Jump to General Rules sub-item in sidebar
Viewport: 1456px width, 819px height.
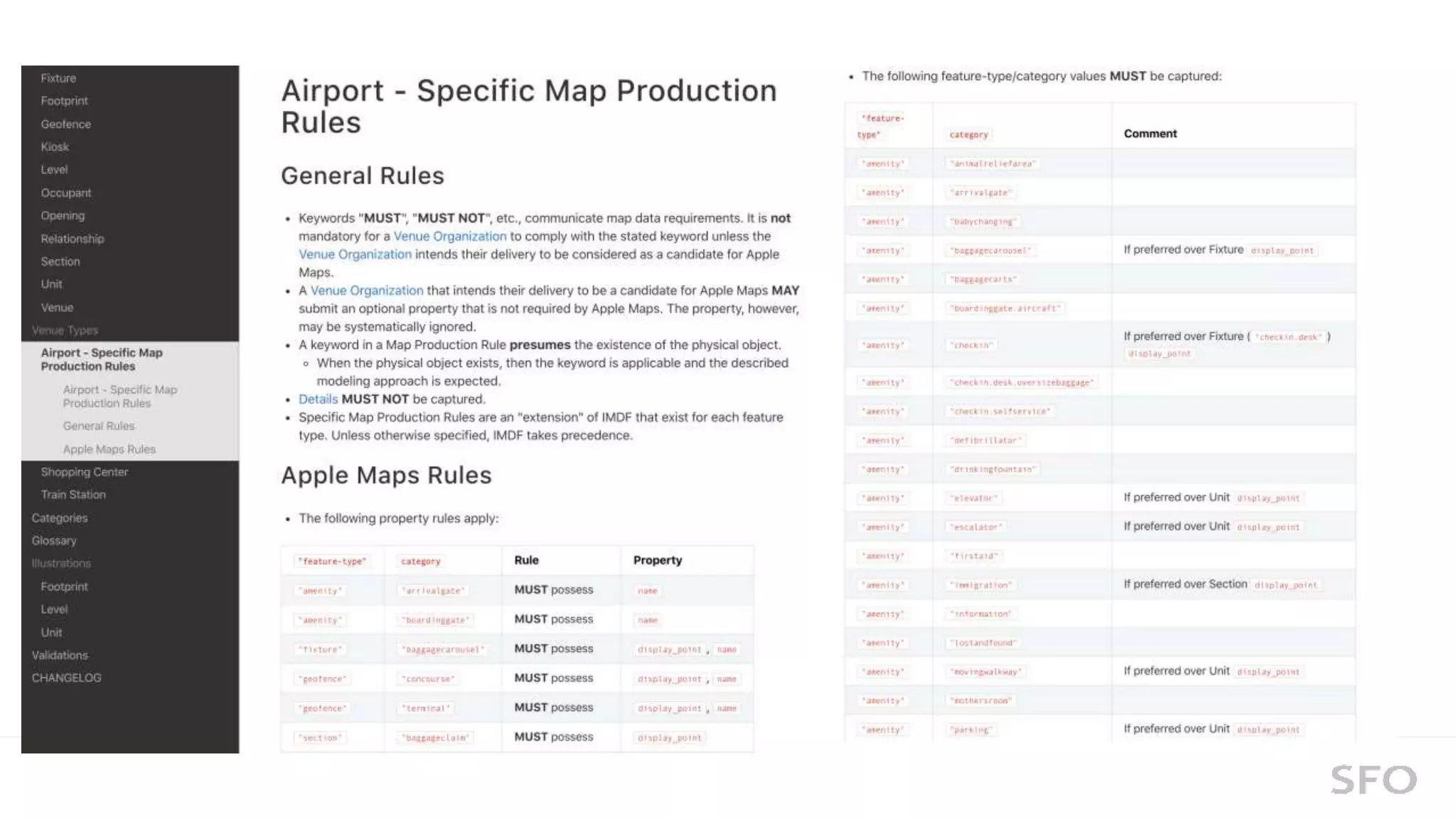(99, 426)
